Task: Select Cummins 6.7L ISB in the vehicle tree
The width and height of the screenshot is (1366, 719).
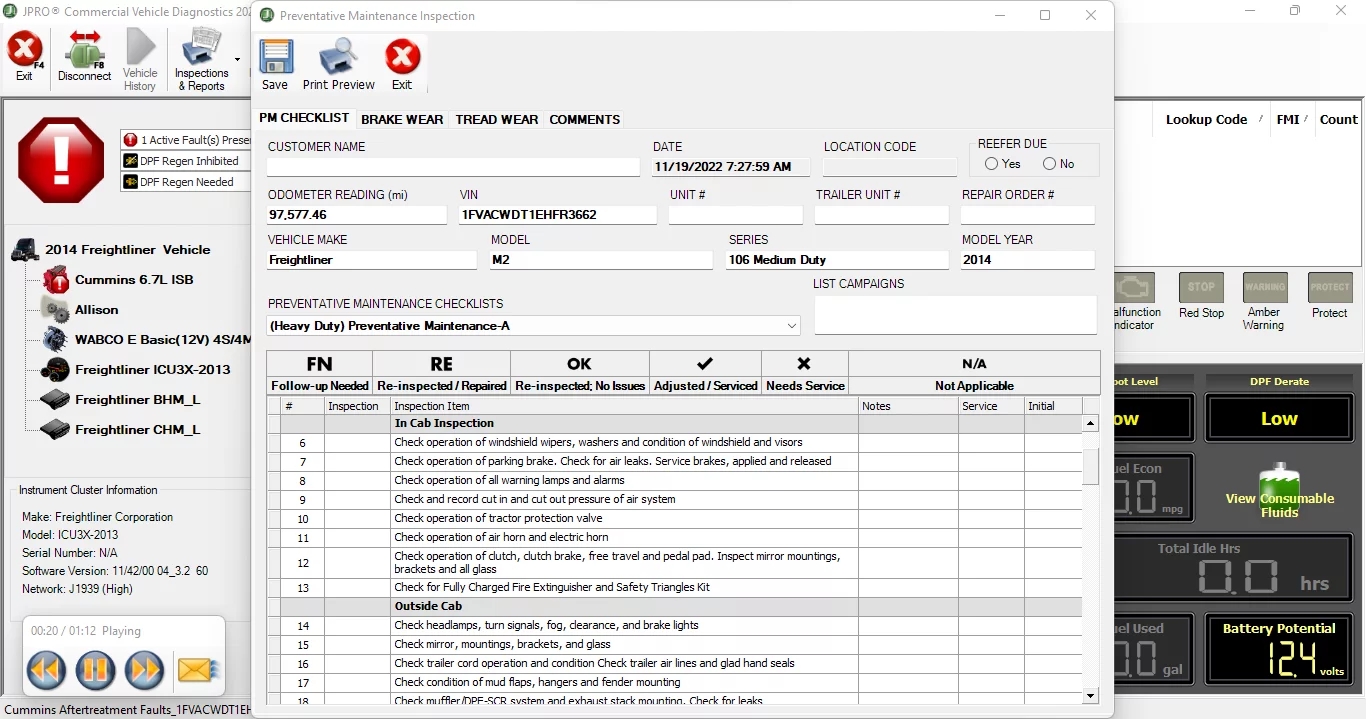Action: (133, 280)
